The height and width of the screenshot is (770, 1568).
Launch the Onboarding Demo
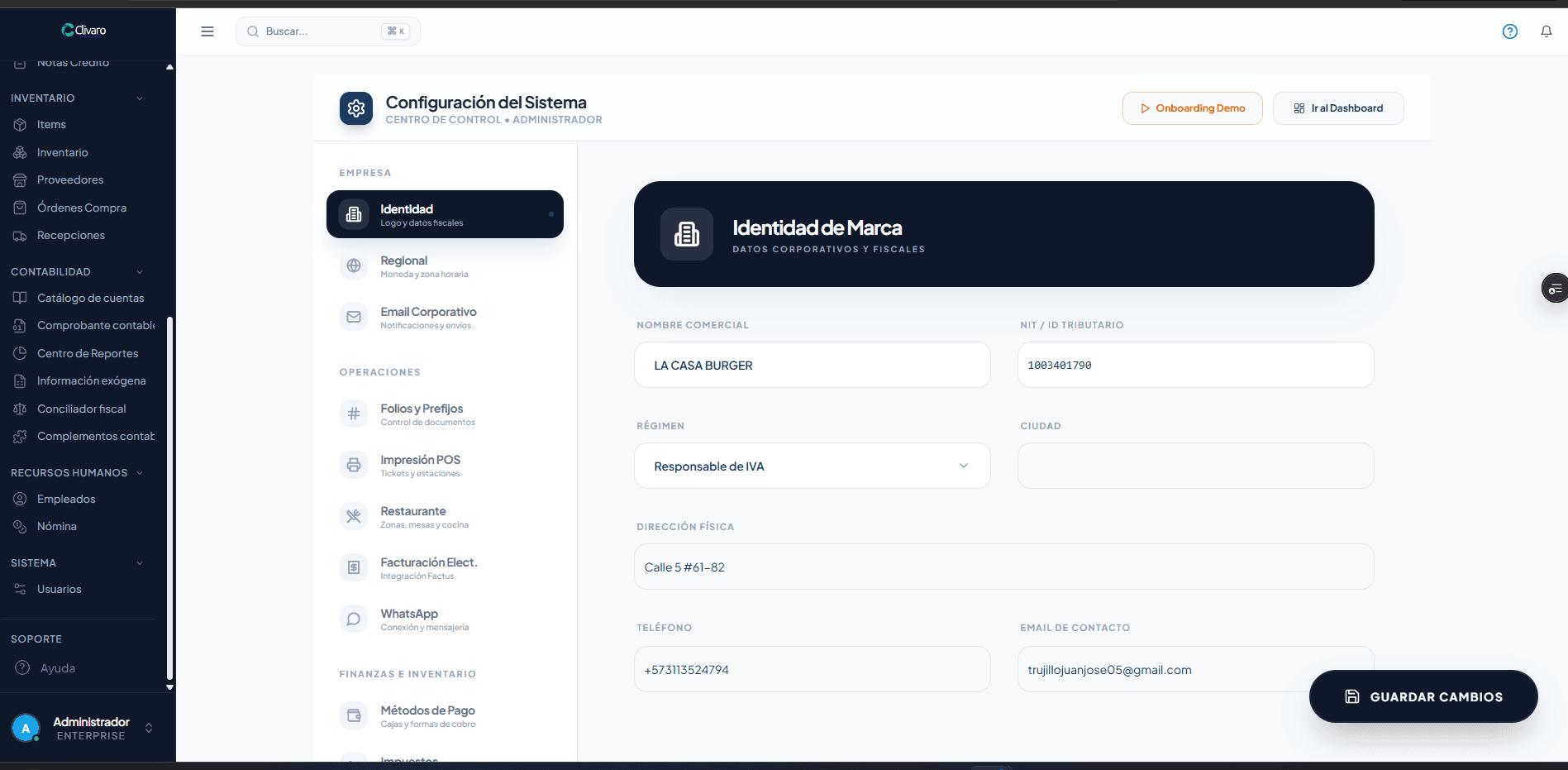coord(1191,108)
